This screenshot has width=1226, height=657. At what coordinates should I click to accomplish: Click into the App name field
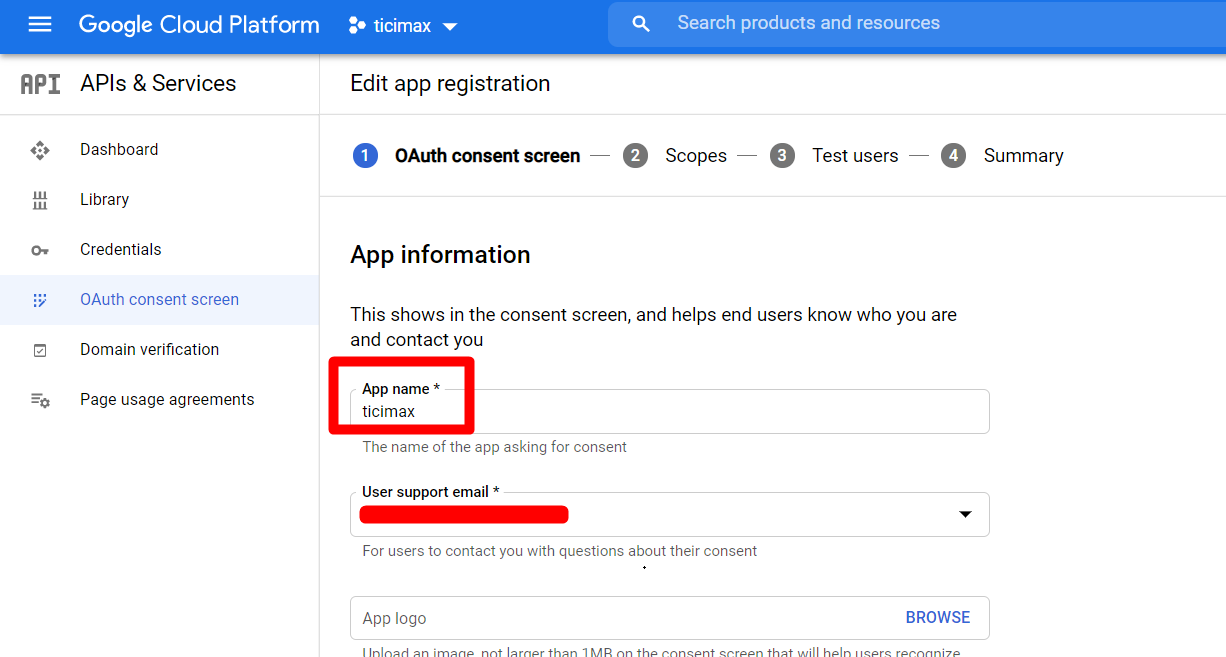point(669,411)
